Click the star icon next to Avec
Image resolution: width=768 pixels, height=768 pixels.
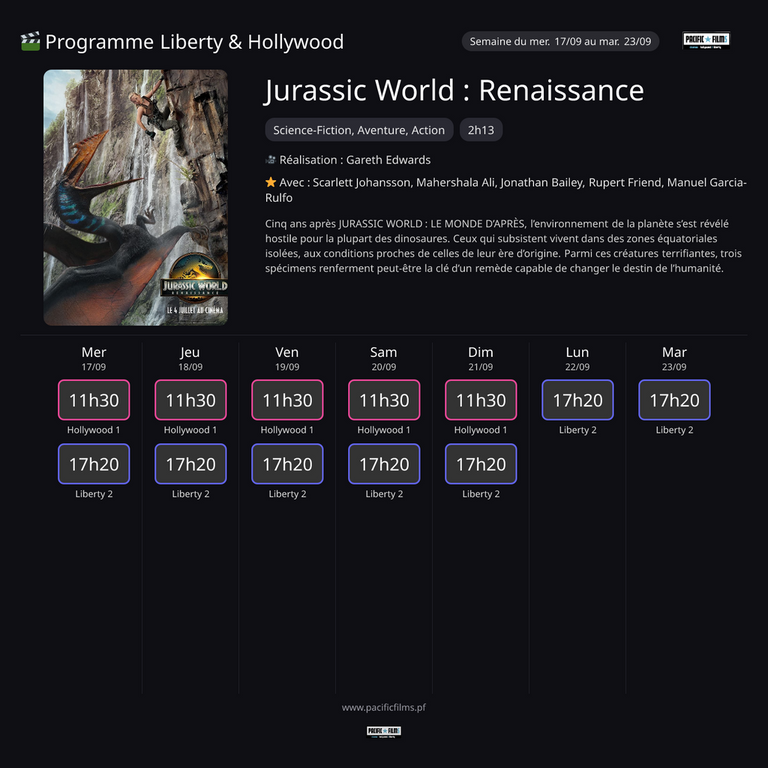pyautogui.click(x=270, y=182)
